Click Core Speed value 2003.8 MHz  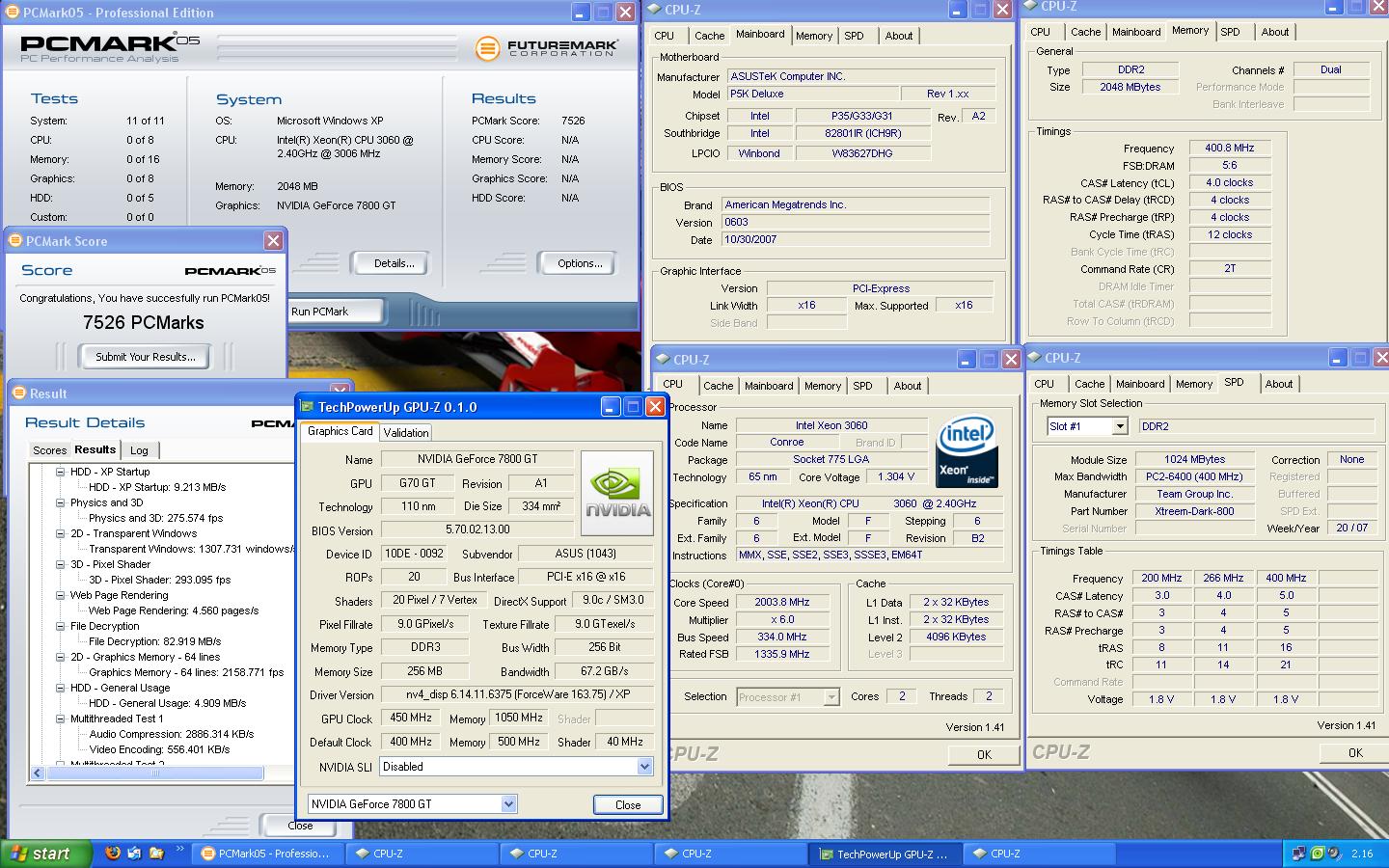781,602
